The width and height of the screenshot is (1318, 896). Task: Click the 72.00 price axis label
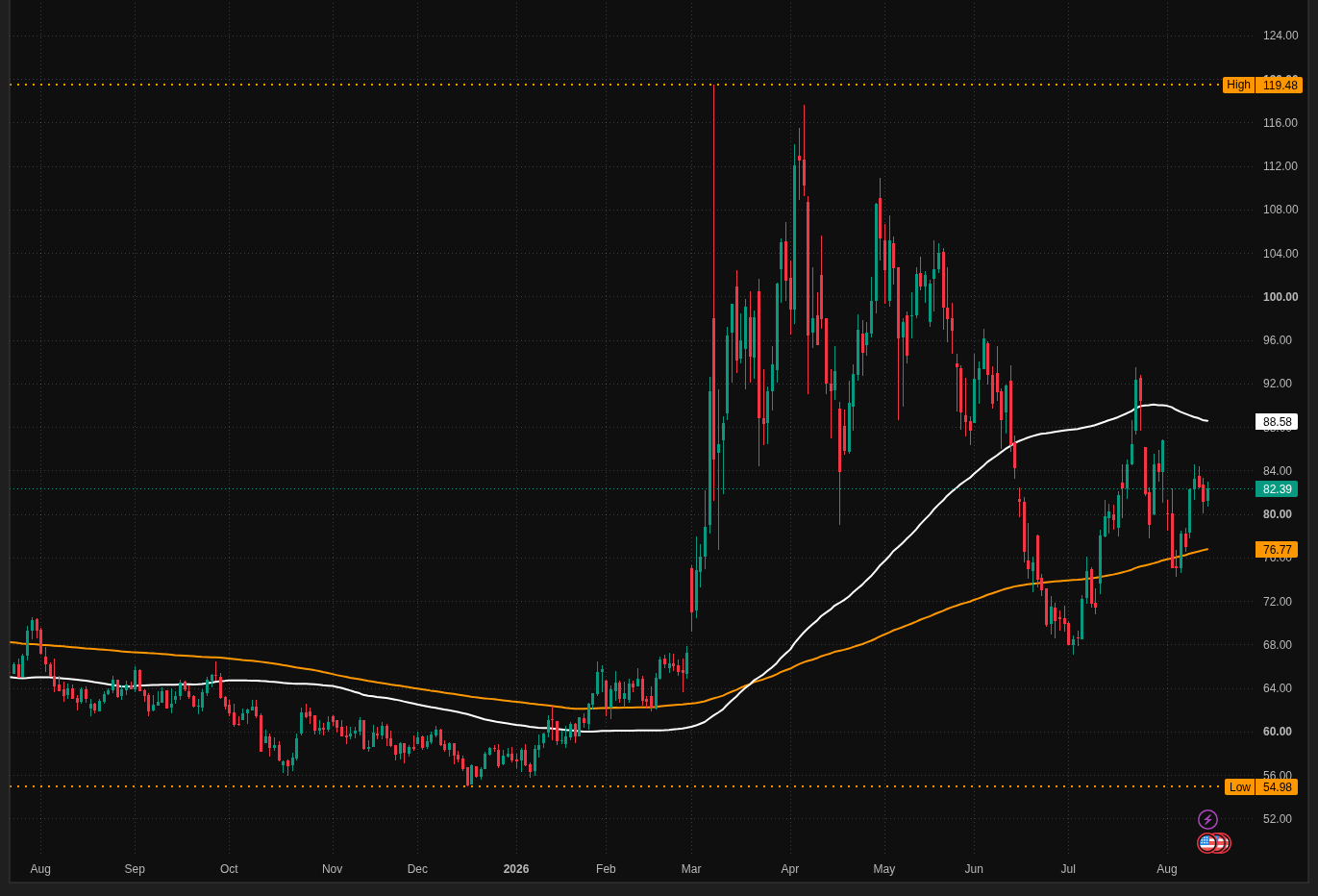1278,602
